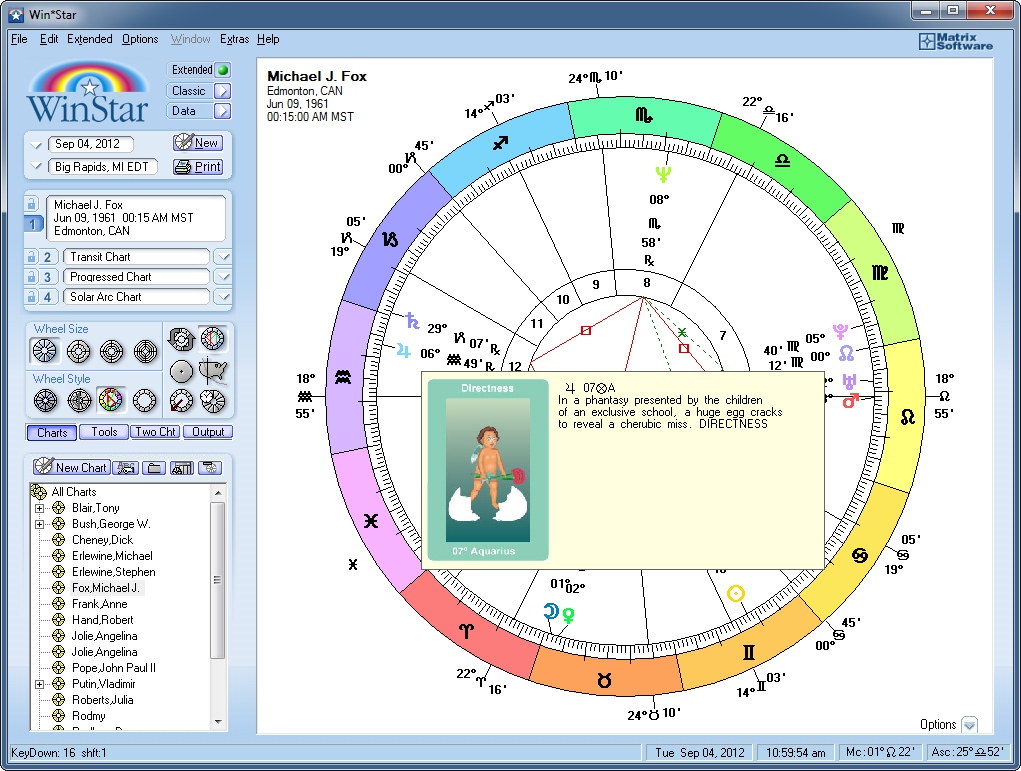Toggle the lock beside Solar Arc Chart
This screenshot has height=771, width=1021.
(x=31, y=297)
